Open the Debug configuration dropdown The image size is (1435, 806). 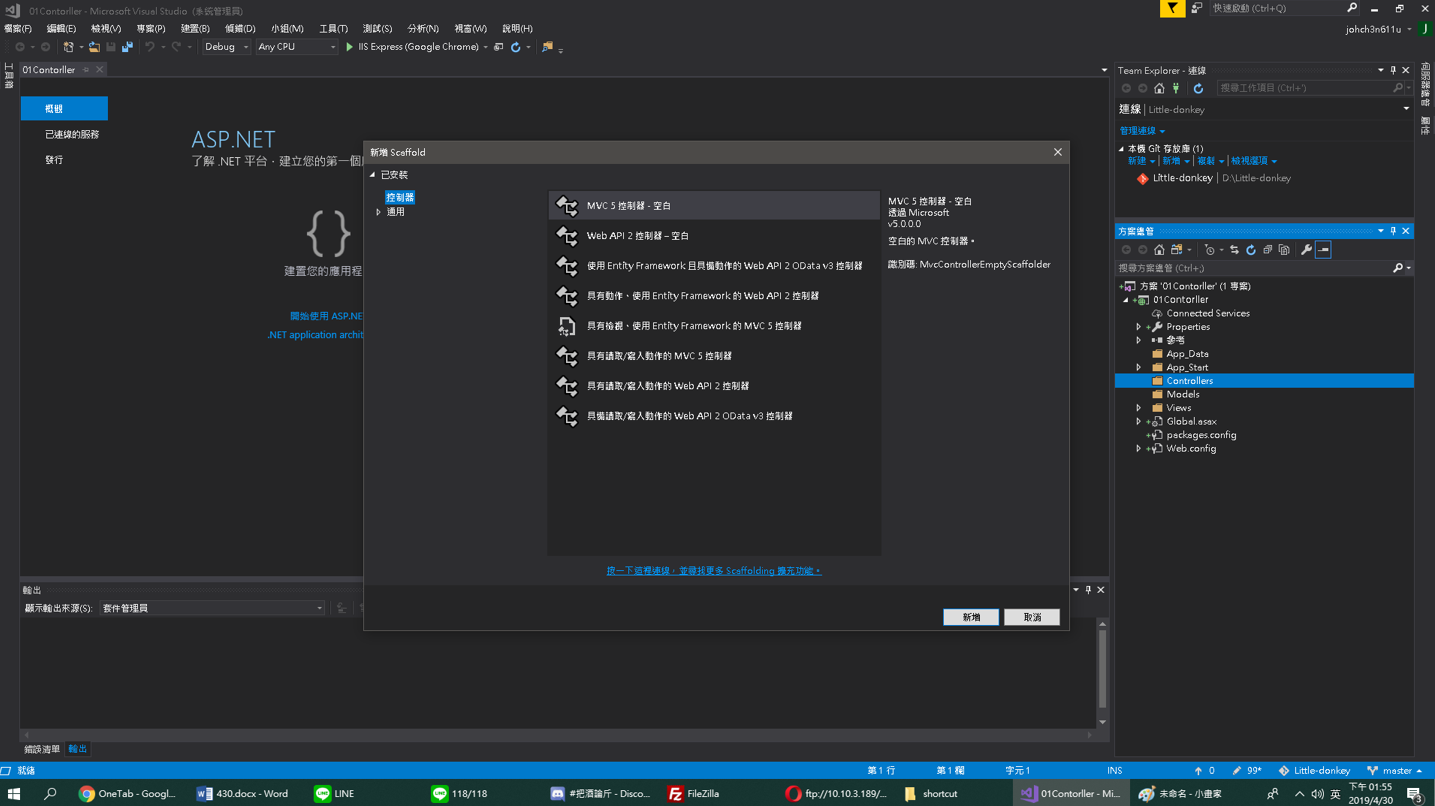(x=226, y=47)
